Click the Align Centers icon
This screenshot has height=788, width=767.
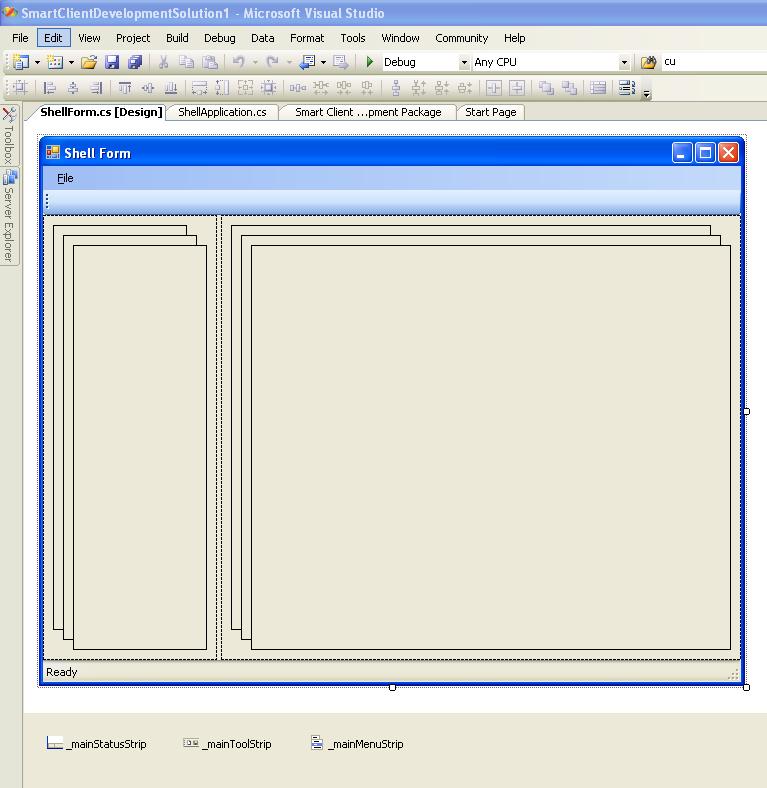pos(73,88)
